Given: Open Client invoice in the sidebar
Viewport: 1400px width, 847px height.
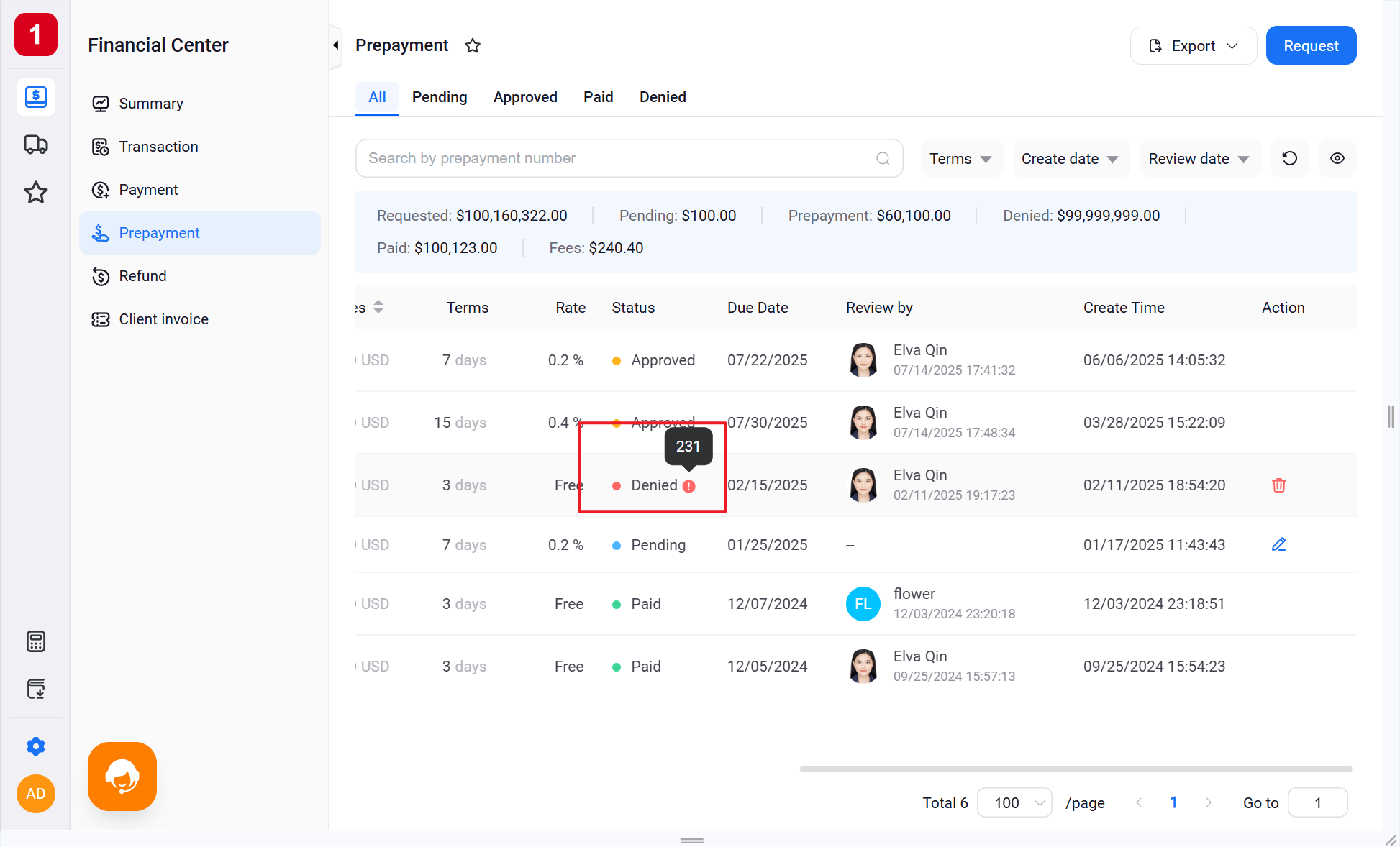Looking at the screenshot, I should click(200, 319).
